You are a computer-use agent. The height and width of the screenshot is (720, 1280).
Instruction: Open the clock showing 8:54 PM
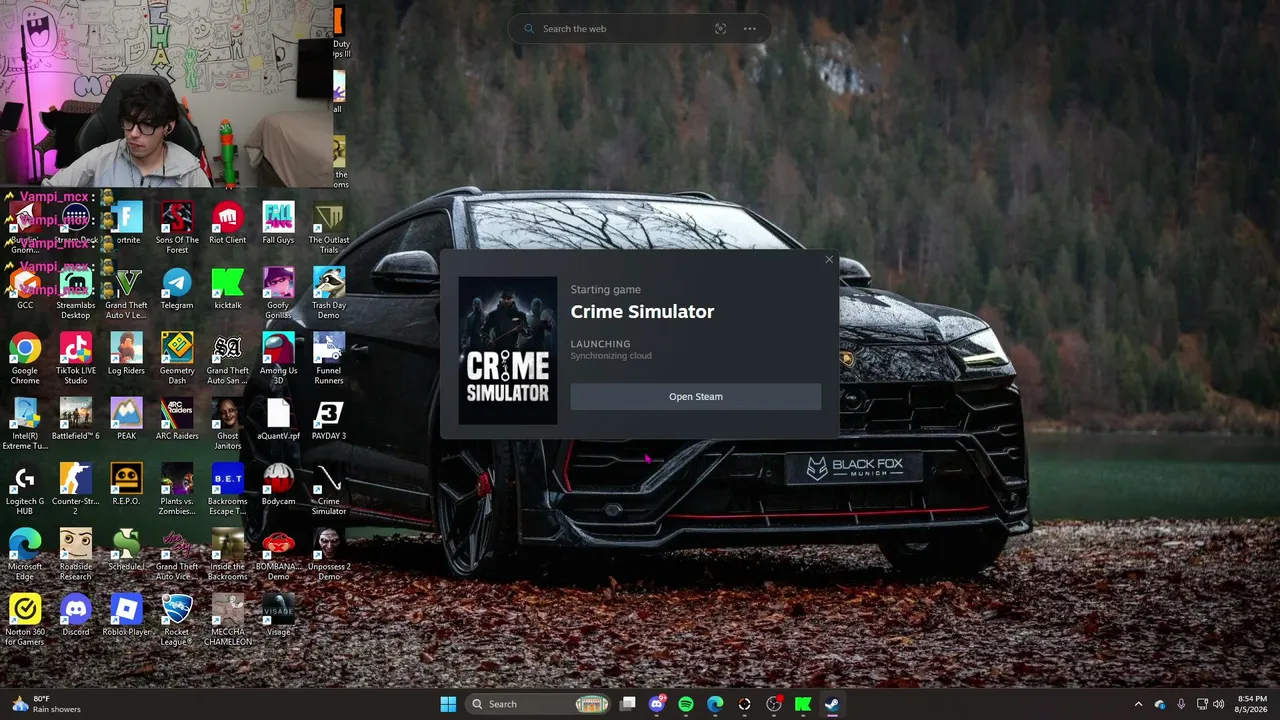(1252, 704)
